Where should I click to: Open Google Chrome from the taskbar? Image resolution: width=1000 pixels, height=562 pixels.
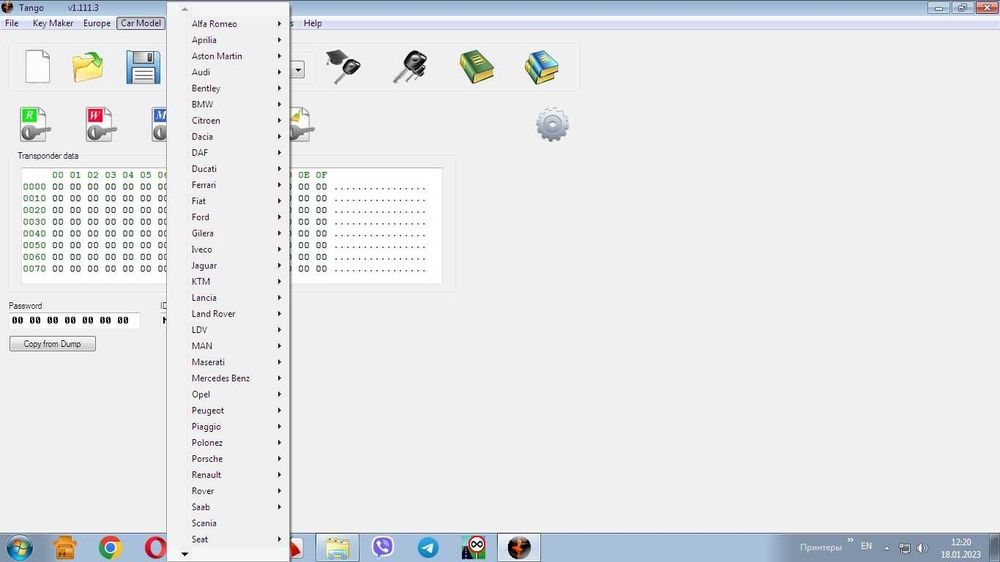(x=110, y=548)
